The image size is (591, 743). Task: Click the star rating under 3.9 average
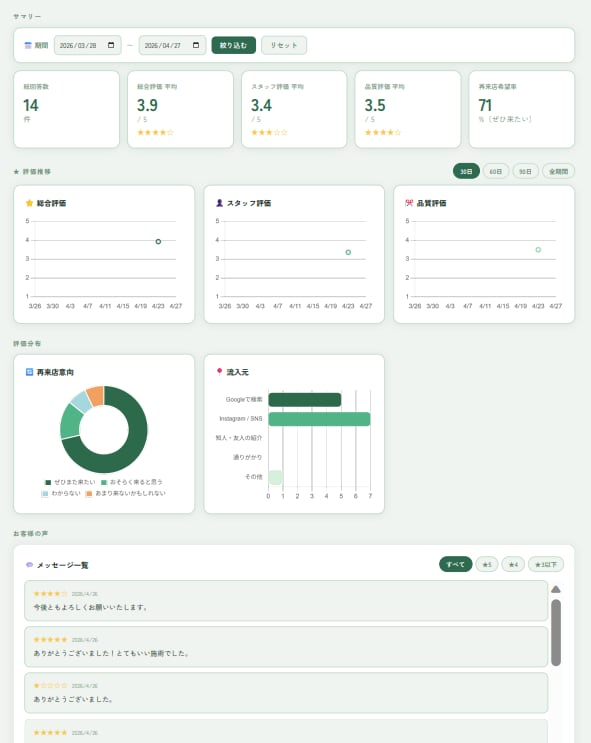pos(155,132)
